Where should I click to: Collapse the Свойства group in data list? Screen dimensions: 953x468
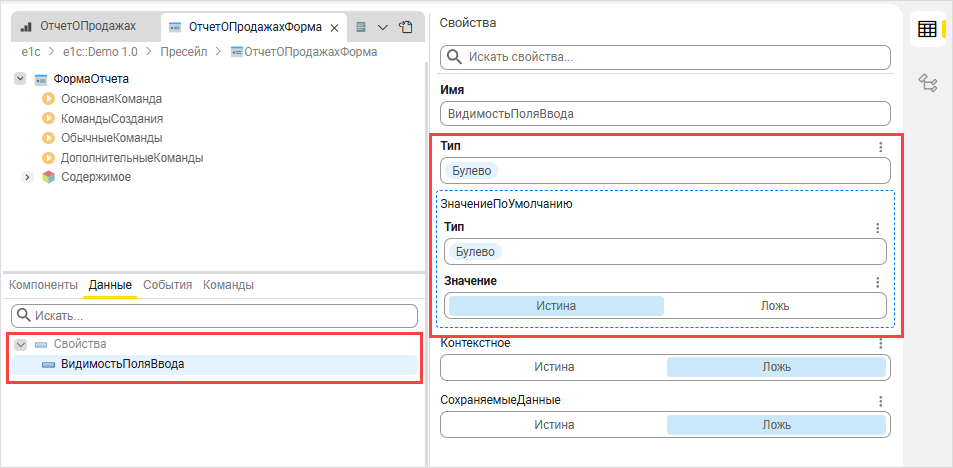21,345
